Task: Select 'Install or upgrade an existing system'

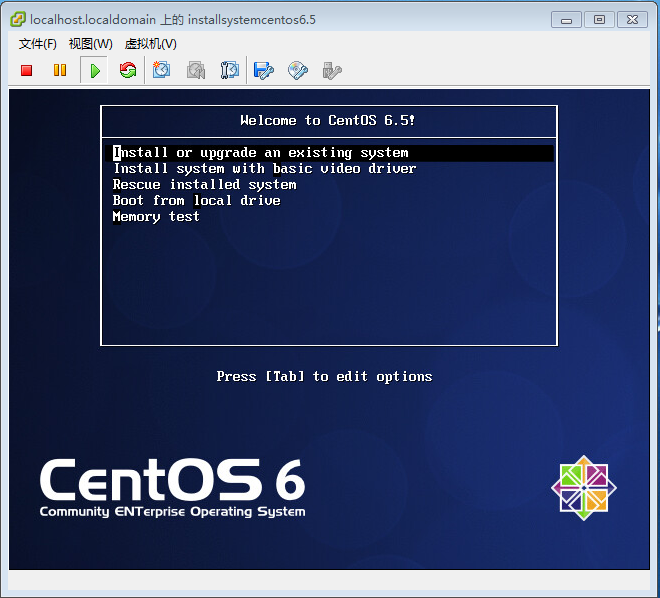Action: [x=330, y=153]
